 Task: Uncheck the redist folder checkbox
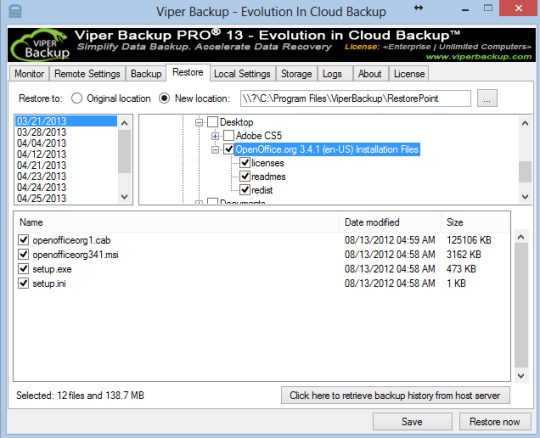[245, 190]
